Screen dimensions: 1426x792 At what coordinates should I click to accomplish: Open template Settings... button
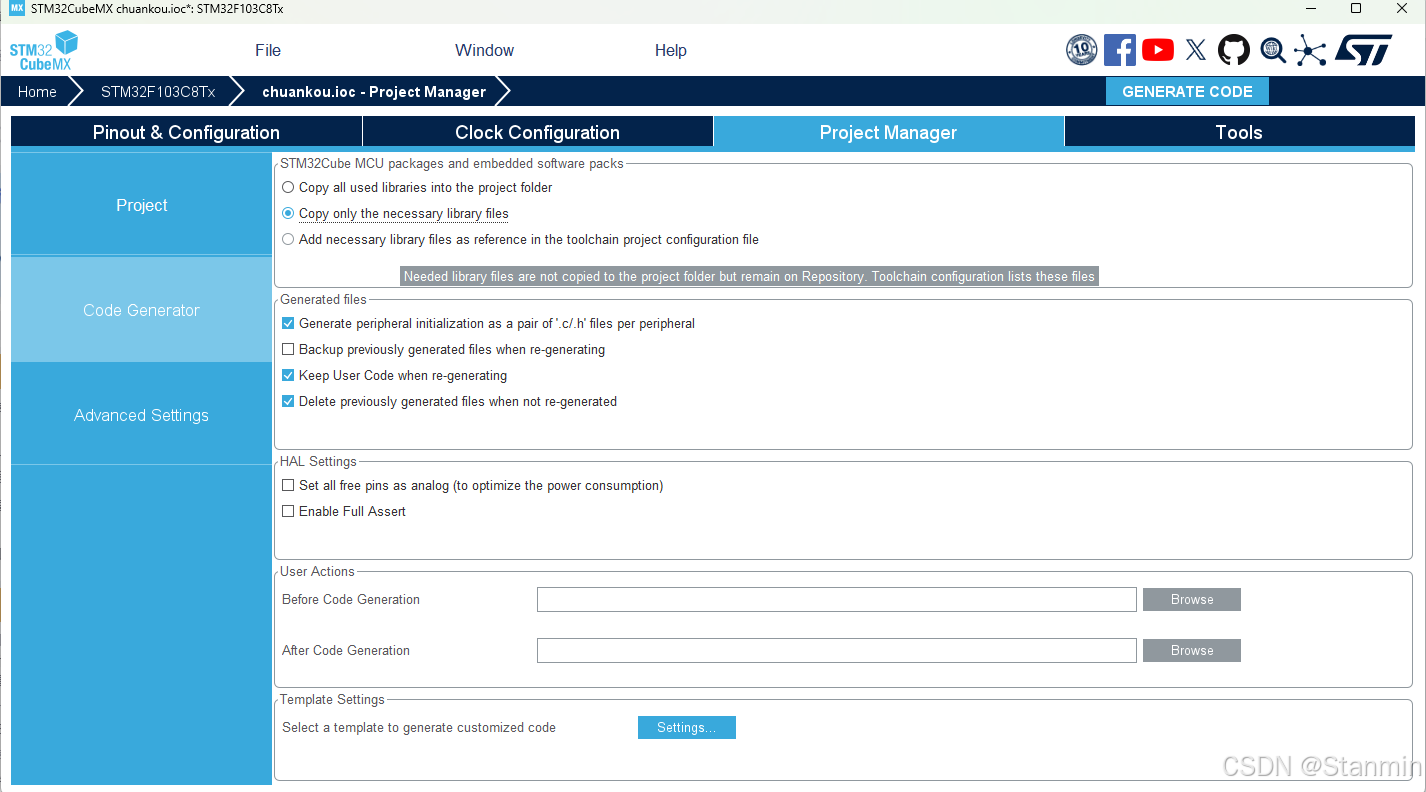click(686, 727)
